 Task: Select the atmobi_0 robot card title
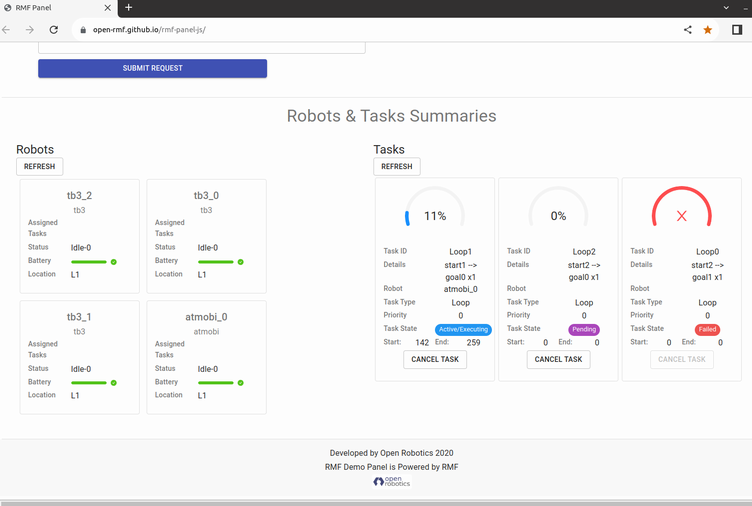(x=206, y=317)
